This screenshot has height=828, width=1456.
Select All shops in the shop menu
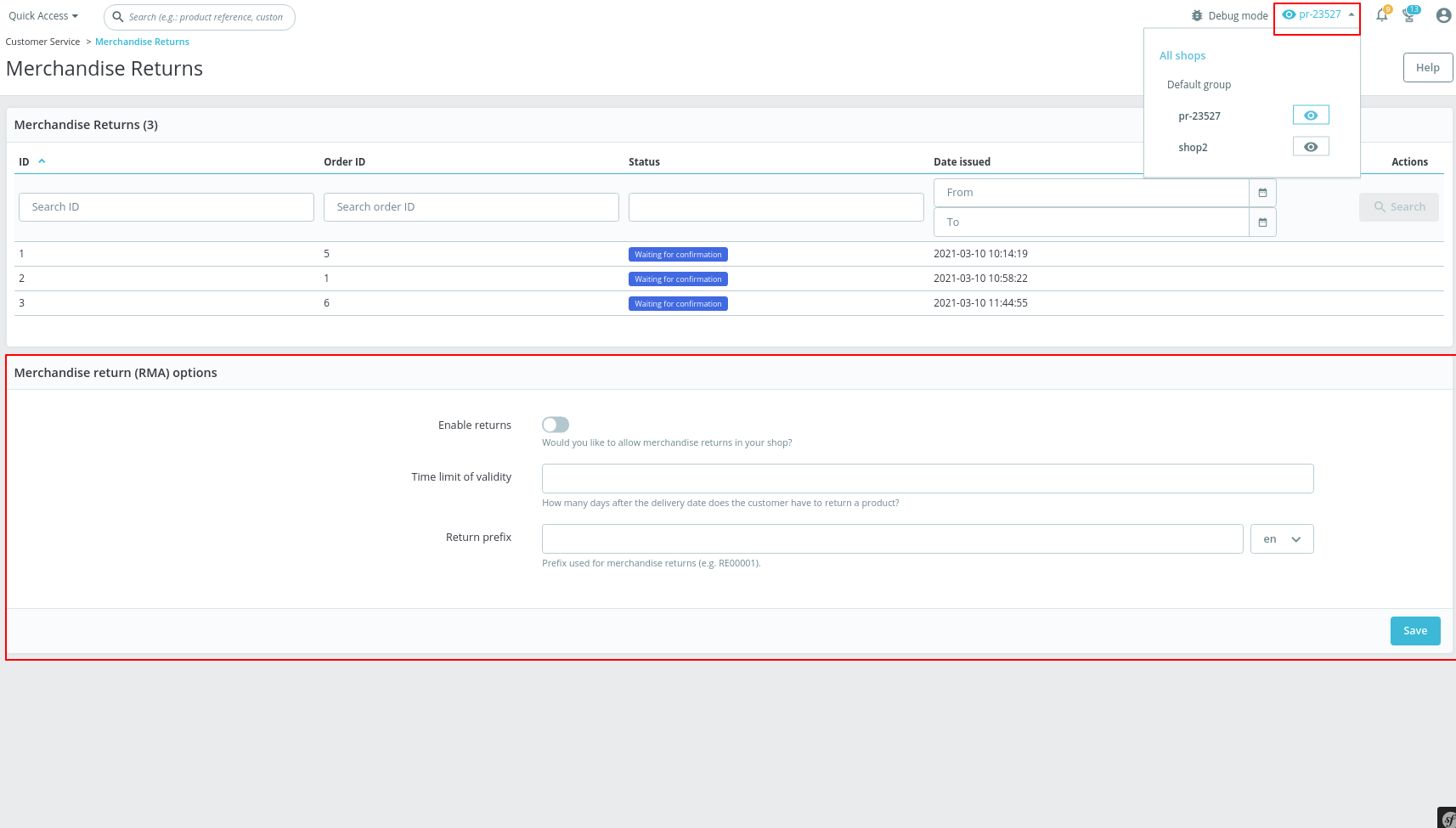[x=1182, y=55]
